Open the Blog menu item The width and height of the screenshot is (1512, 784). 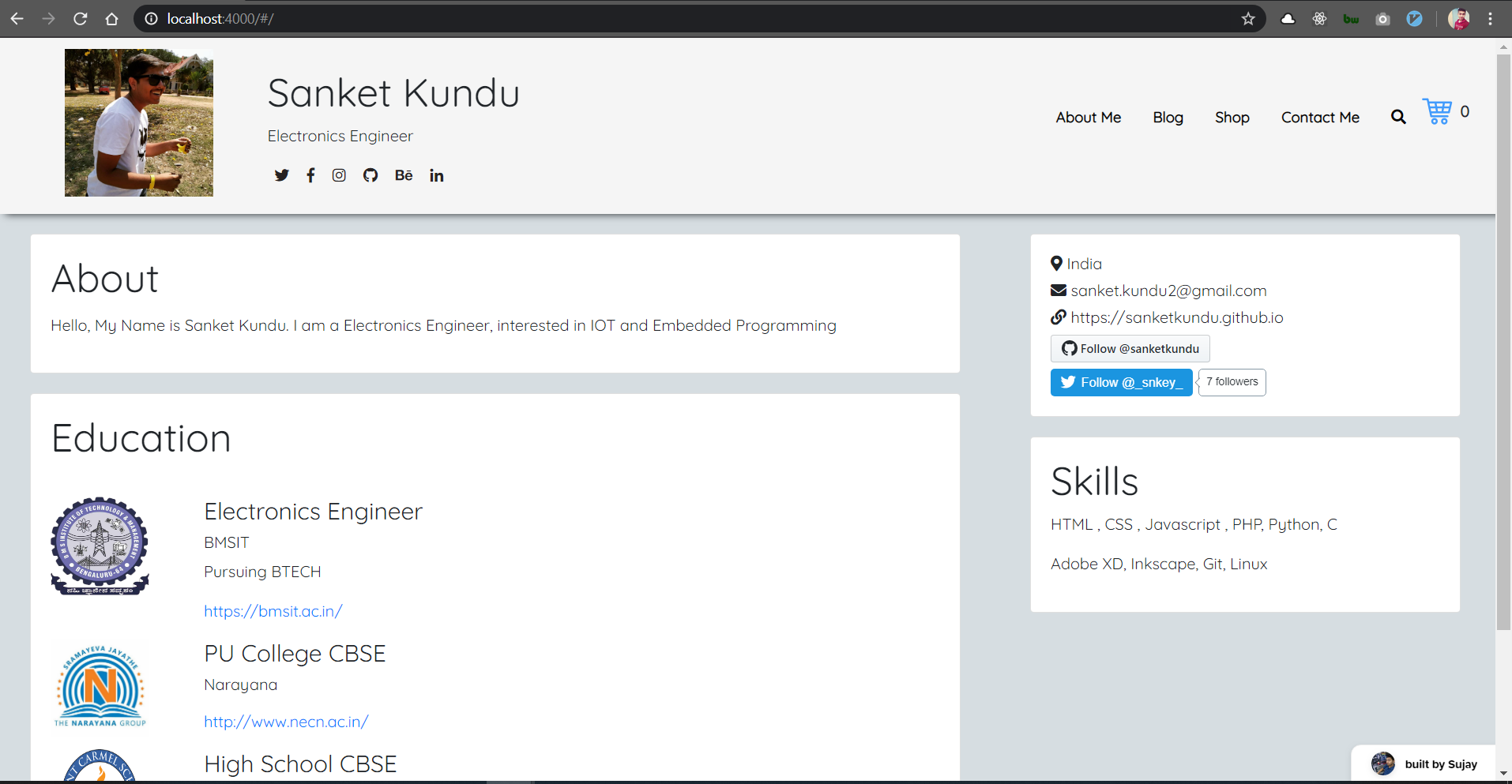point(1168,118)
